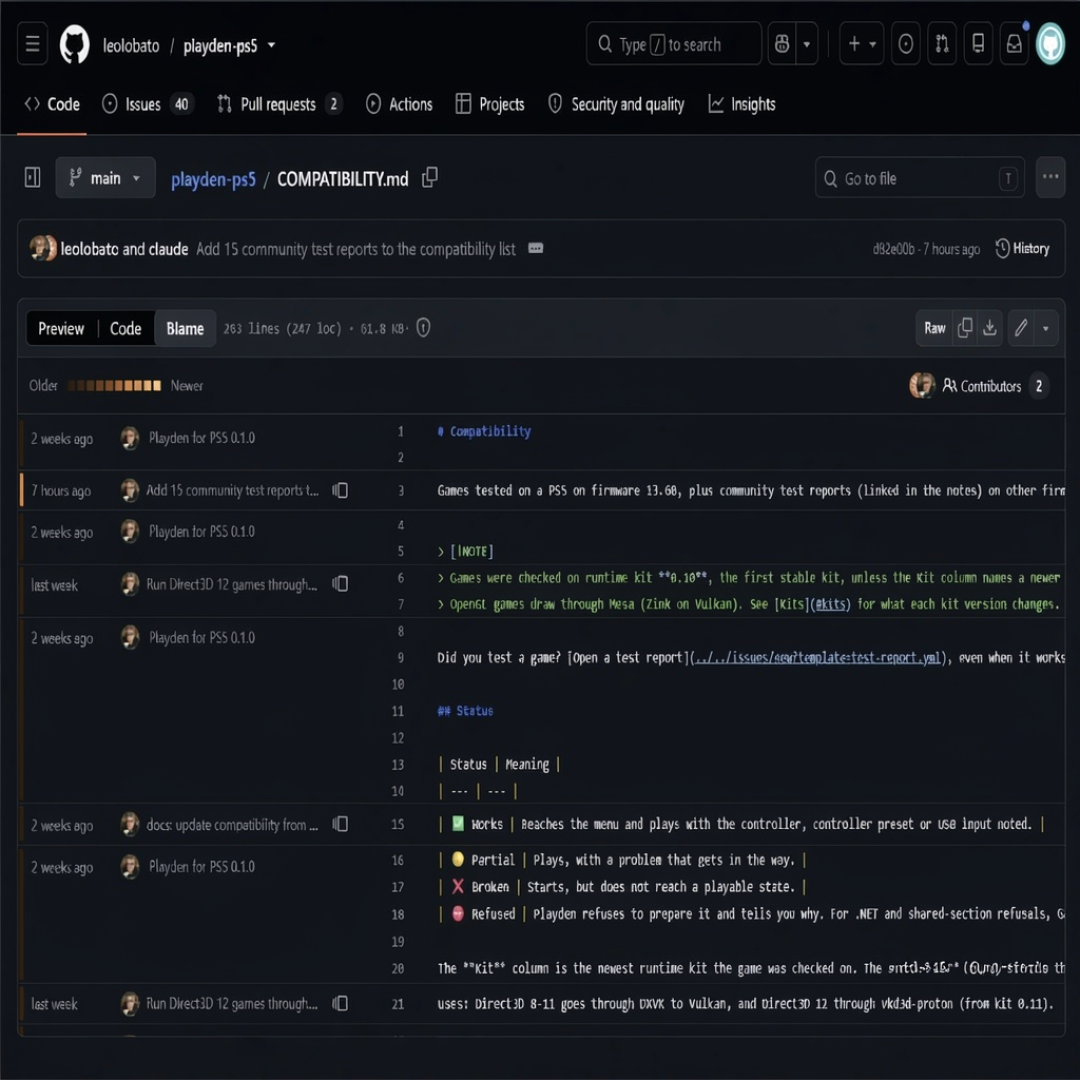Open 'Run Direct3D 12 games through' commit at line 6

(x=232, y=584)
